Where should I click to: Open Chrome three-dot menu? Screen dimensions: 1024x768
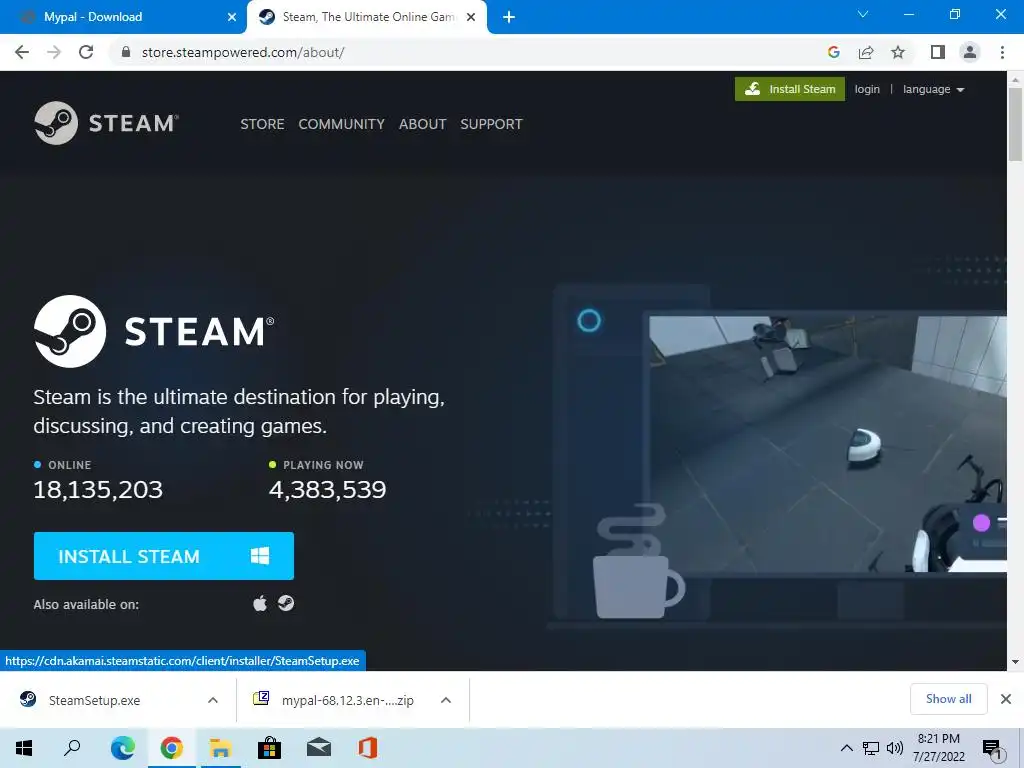(1002, 52)
